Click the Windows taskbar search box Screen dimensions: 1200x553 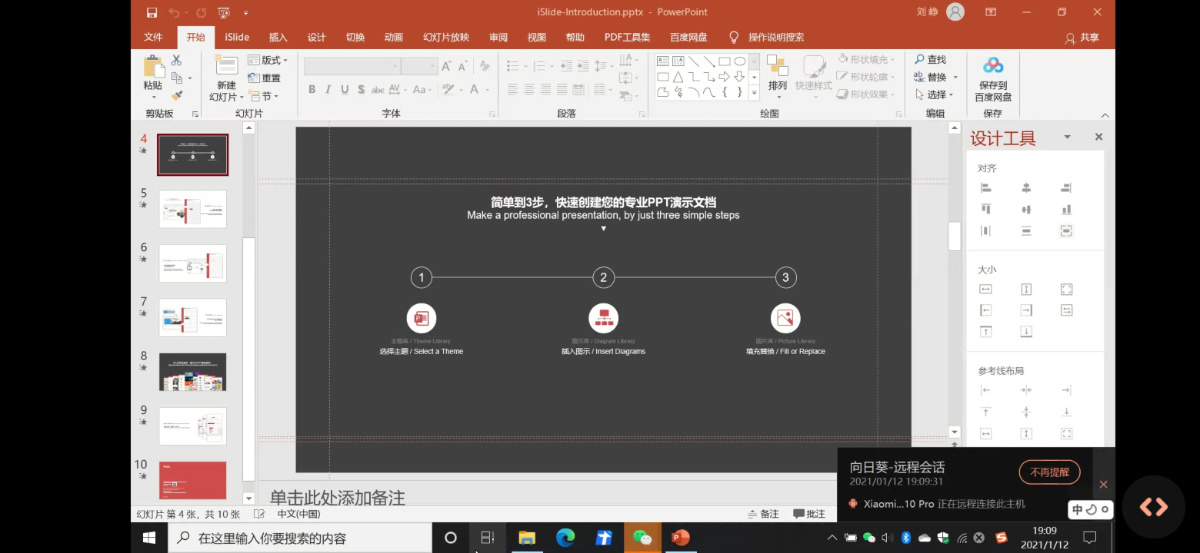coord(300,538)
